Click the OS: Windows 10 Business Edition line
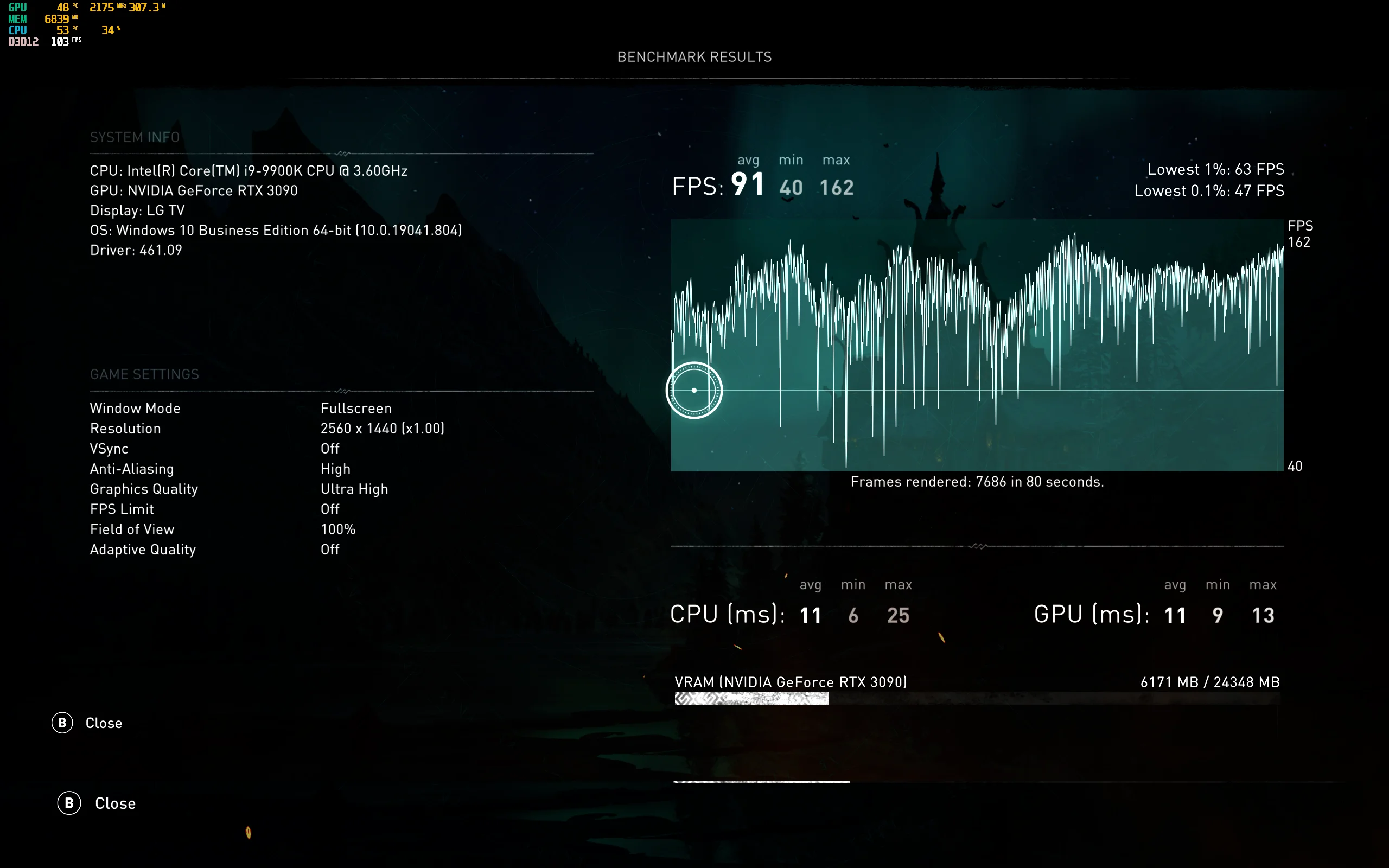Image resolution: width=1389 pixels, height=868 pixels. (x=276, y=230)
